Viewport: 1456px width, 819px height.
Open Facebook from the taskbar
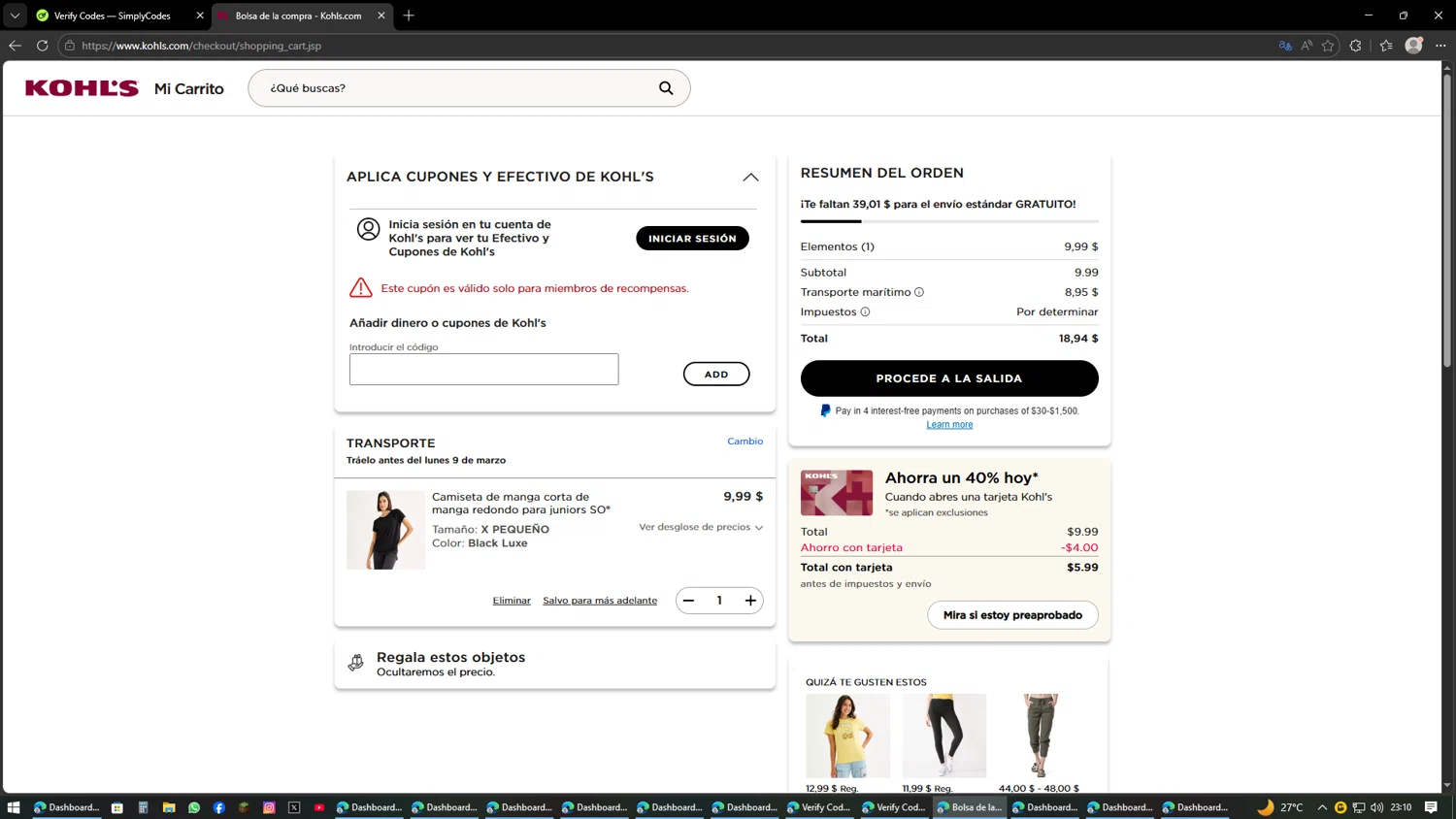click(x=219, y=807)
